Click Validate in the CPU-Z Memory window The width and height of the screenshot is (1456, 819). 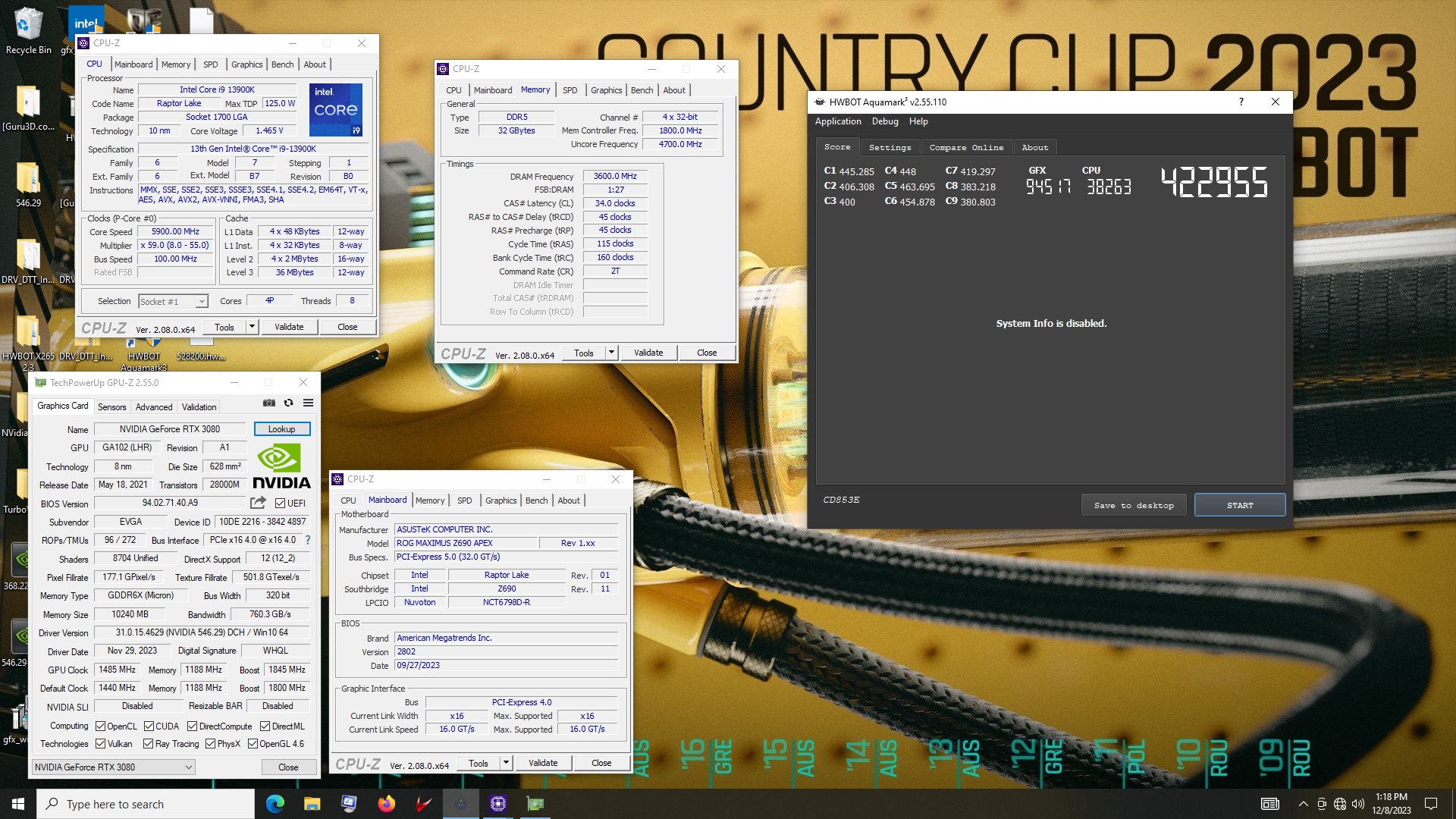(x=648, y=353)
